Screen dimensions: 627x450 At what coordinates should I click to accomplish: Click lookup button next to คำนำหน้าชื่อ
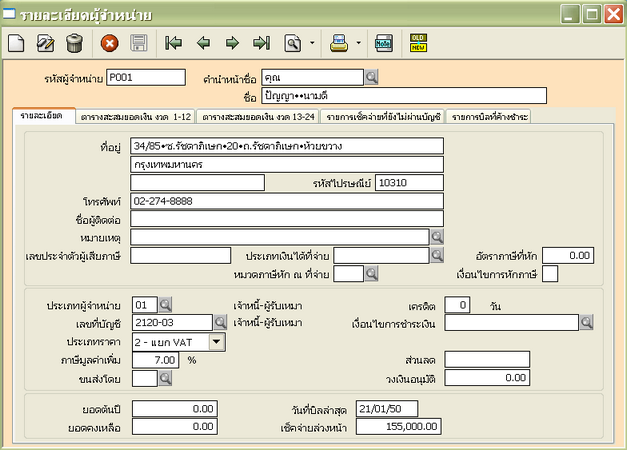371,77
